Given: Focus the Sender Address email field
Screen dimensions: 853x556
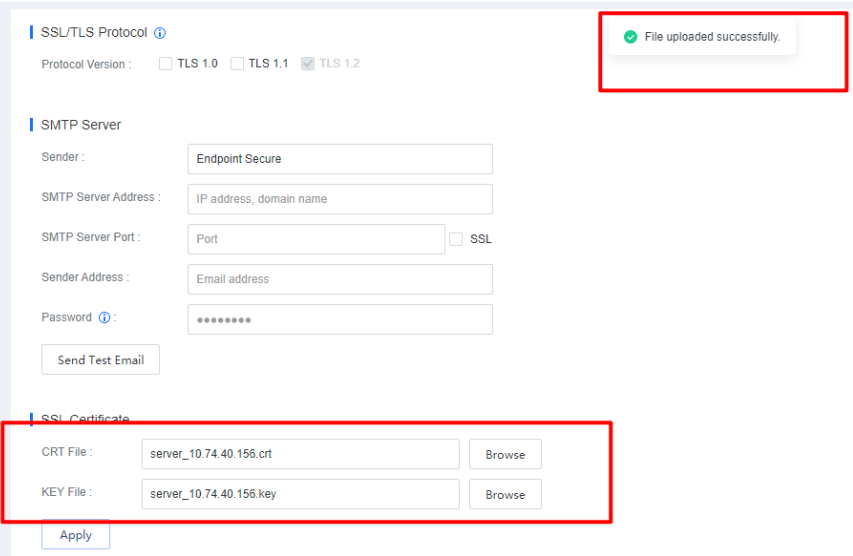Looking at the screenshot, I should coord(340,279).
